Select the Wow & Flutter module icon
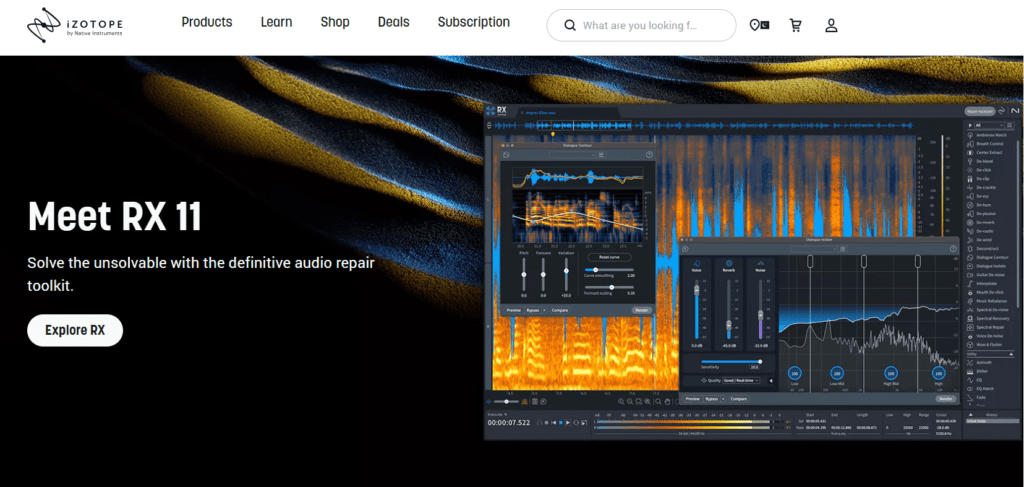The width and height of the screenshot is (1024, 487). [x=970, y=344]
